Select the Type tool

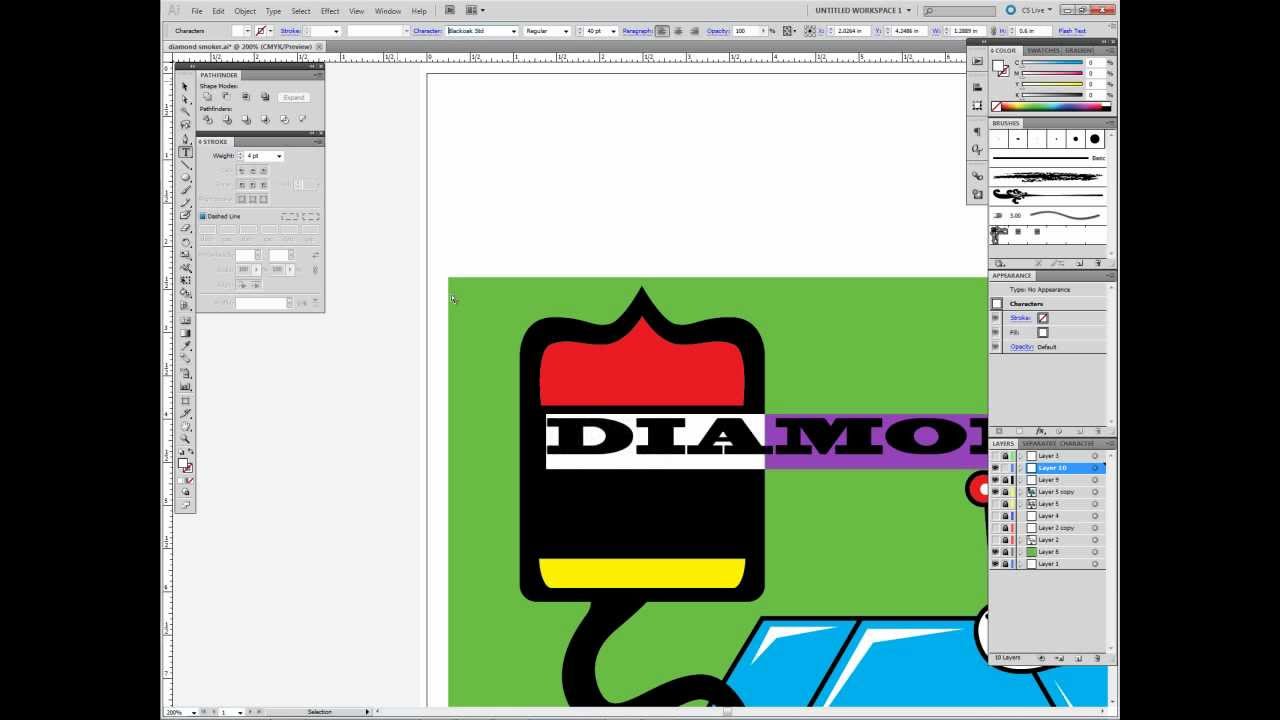(185, 152)
